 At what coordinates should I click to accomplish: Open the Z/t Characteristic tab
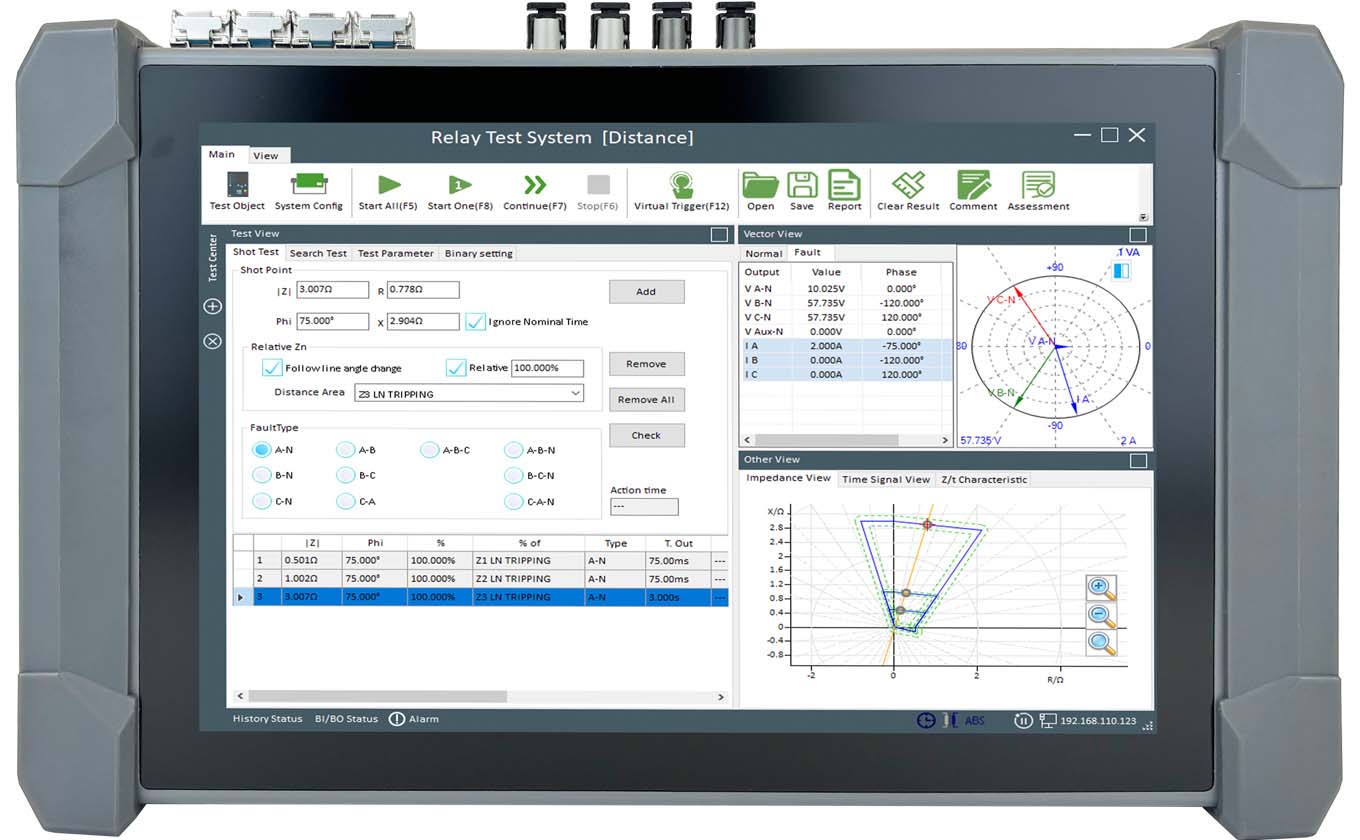click(983, 480)
